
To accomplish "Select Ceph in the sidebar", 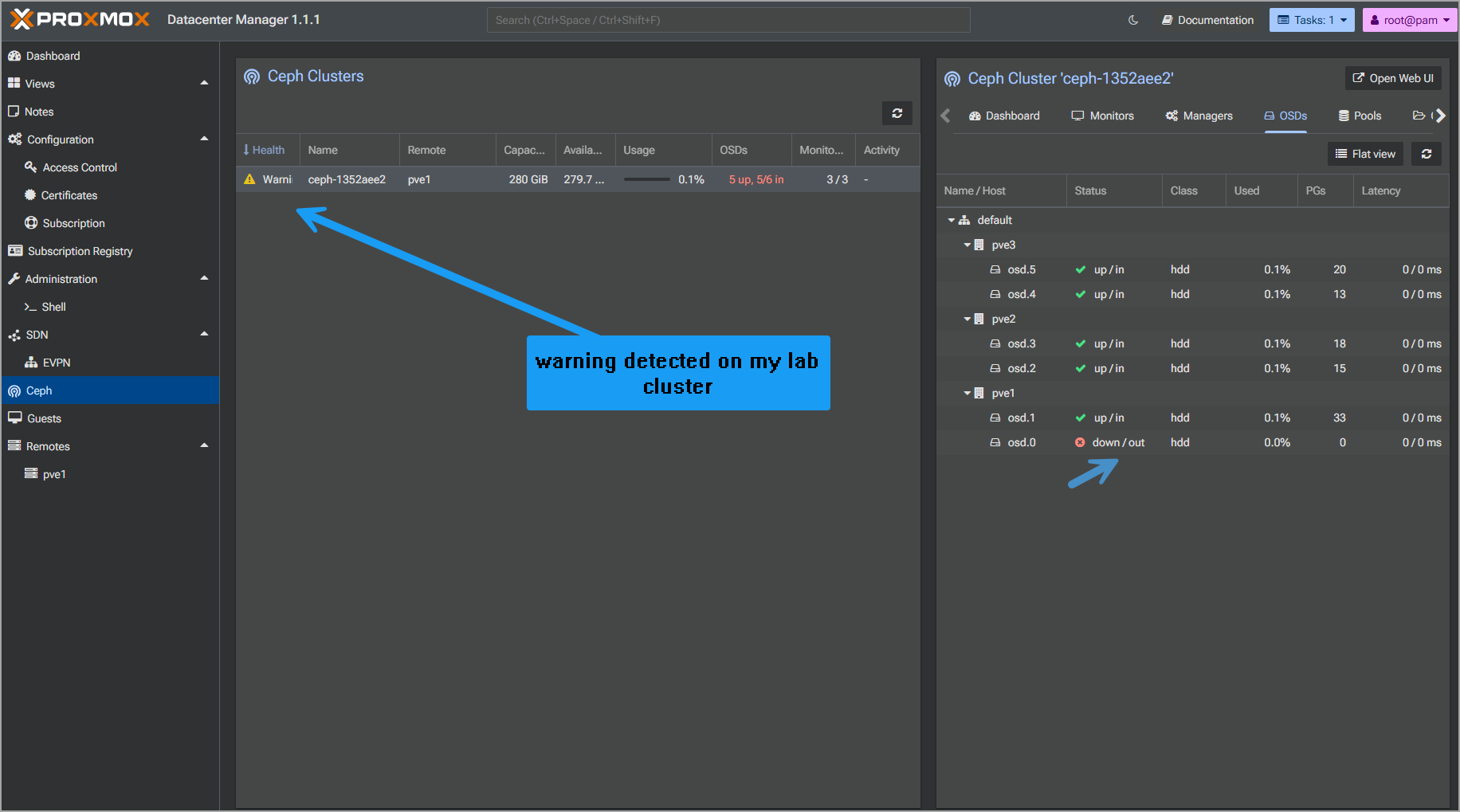I will (110, 390).
